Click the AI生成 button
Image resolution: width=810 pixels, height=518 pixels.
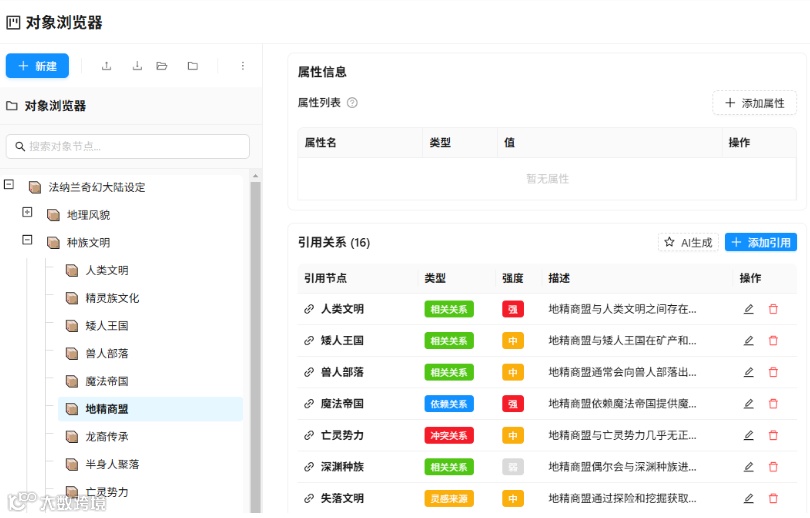tap(689, 242)
